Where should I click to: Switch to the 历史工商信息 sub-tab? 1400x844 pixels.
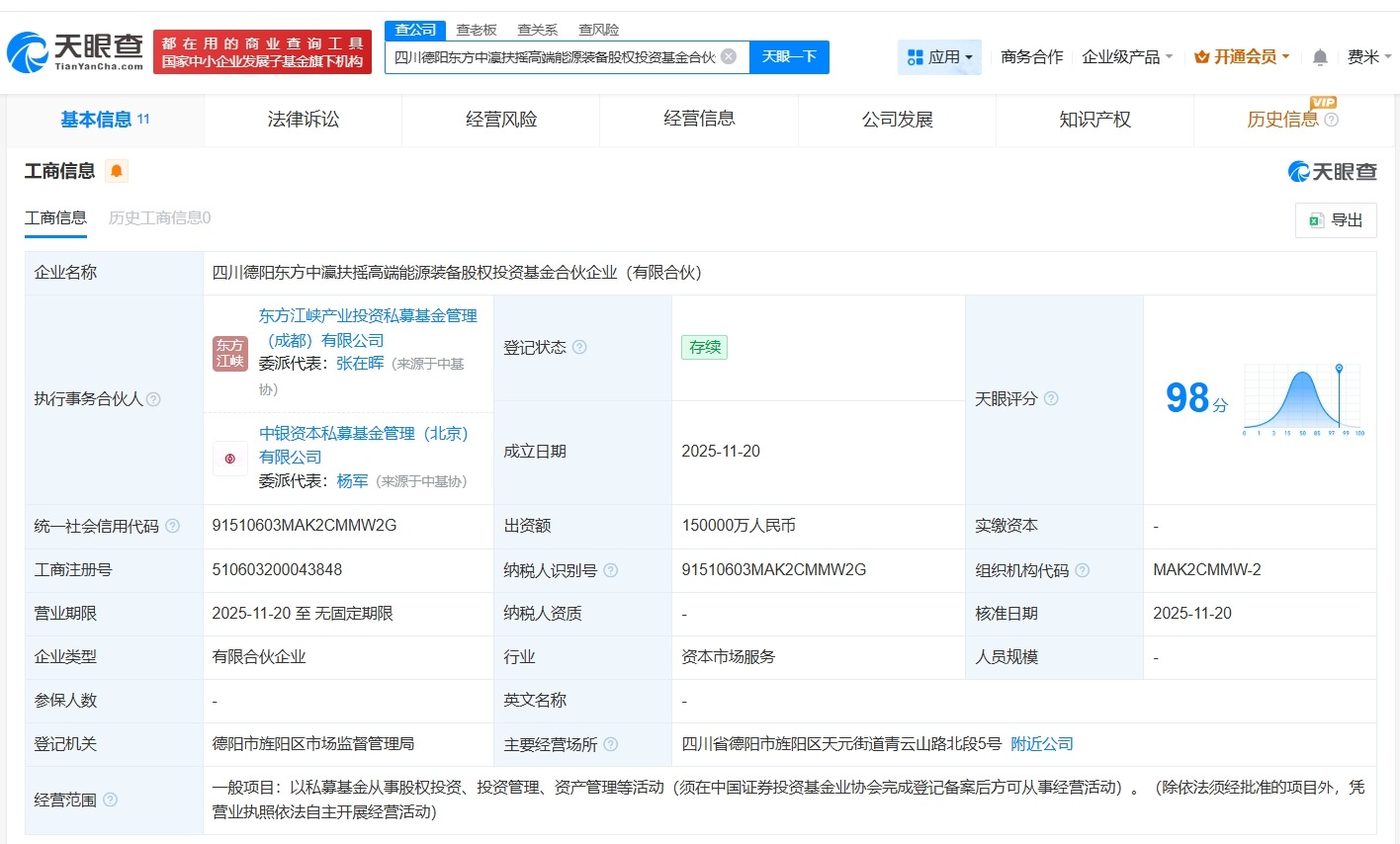(159, 217)
